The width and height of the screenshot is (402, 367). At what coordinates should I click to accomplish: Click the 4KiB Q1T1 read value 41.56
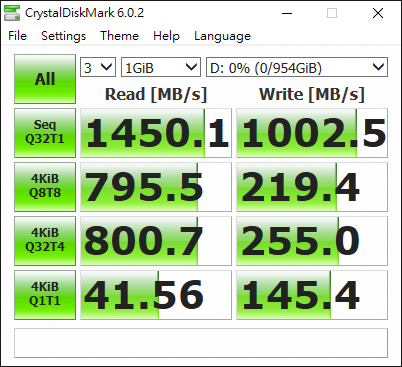(x=156, y=295)
